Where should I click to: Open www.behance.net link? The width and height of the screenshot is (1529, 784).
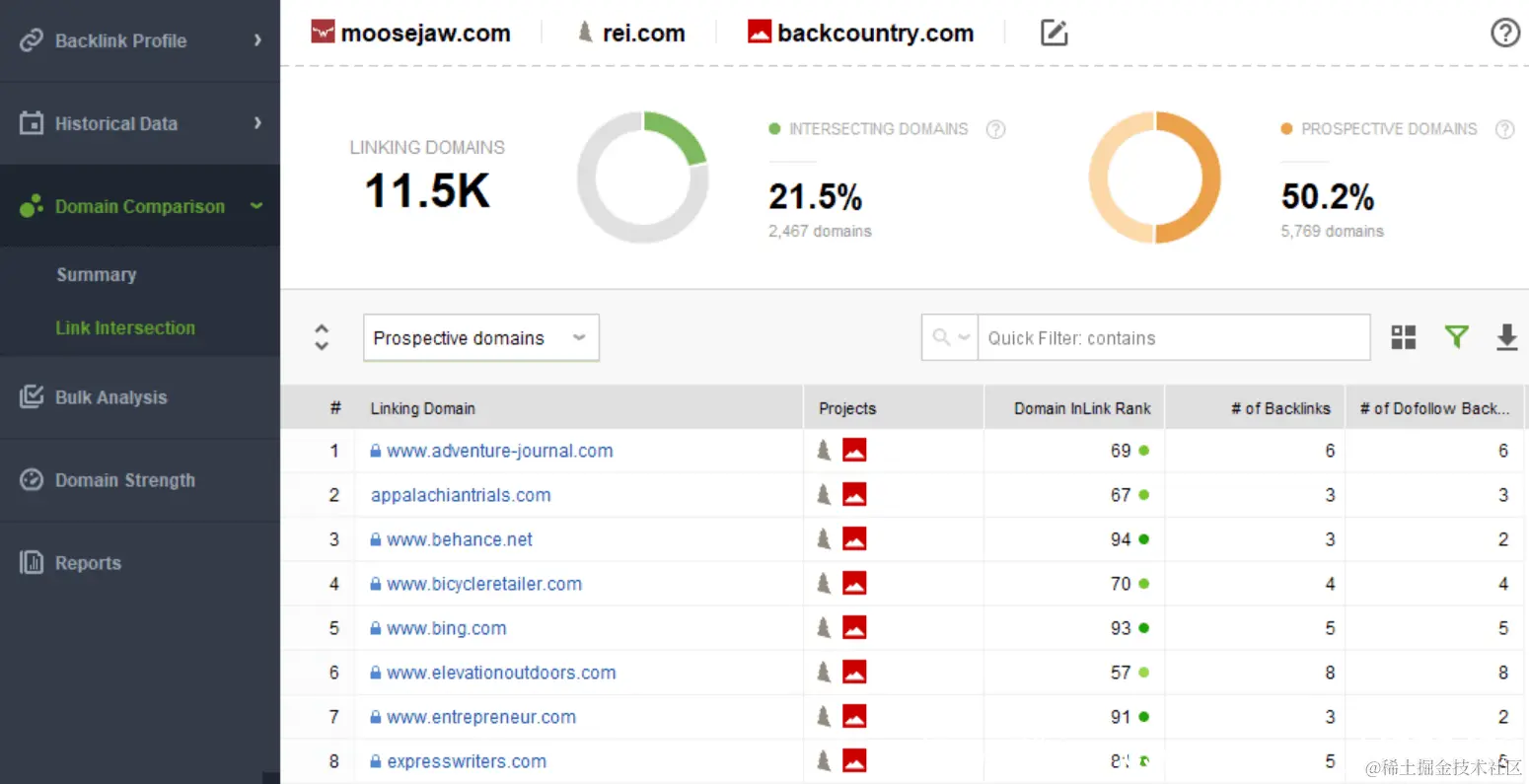(460, 539)
